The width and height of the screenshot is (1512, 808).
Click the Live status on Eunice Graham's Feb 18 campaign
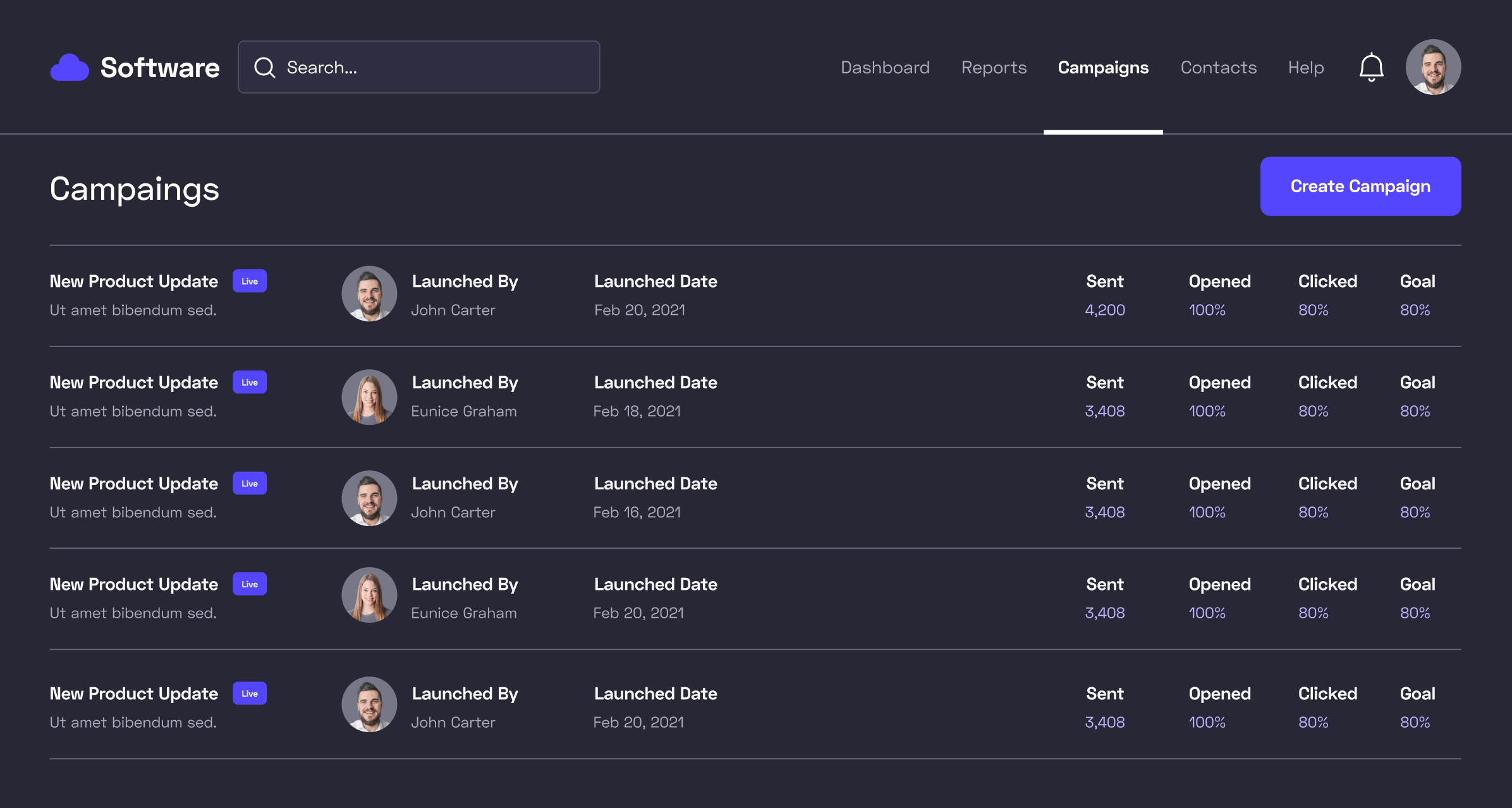(249, 382)
